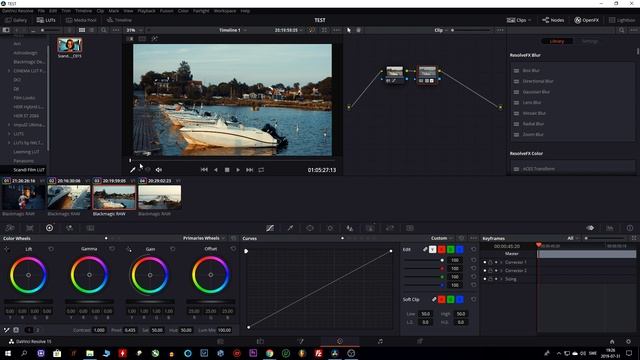Open the RGB Mixer palette icon
This screenshot has height=360, width=640.
(x=69, y=228)
